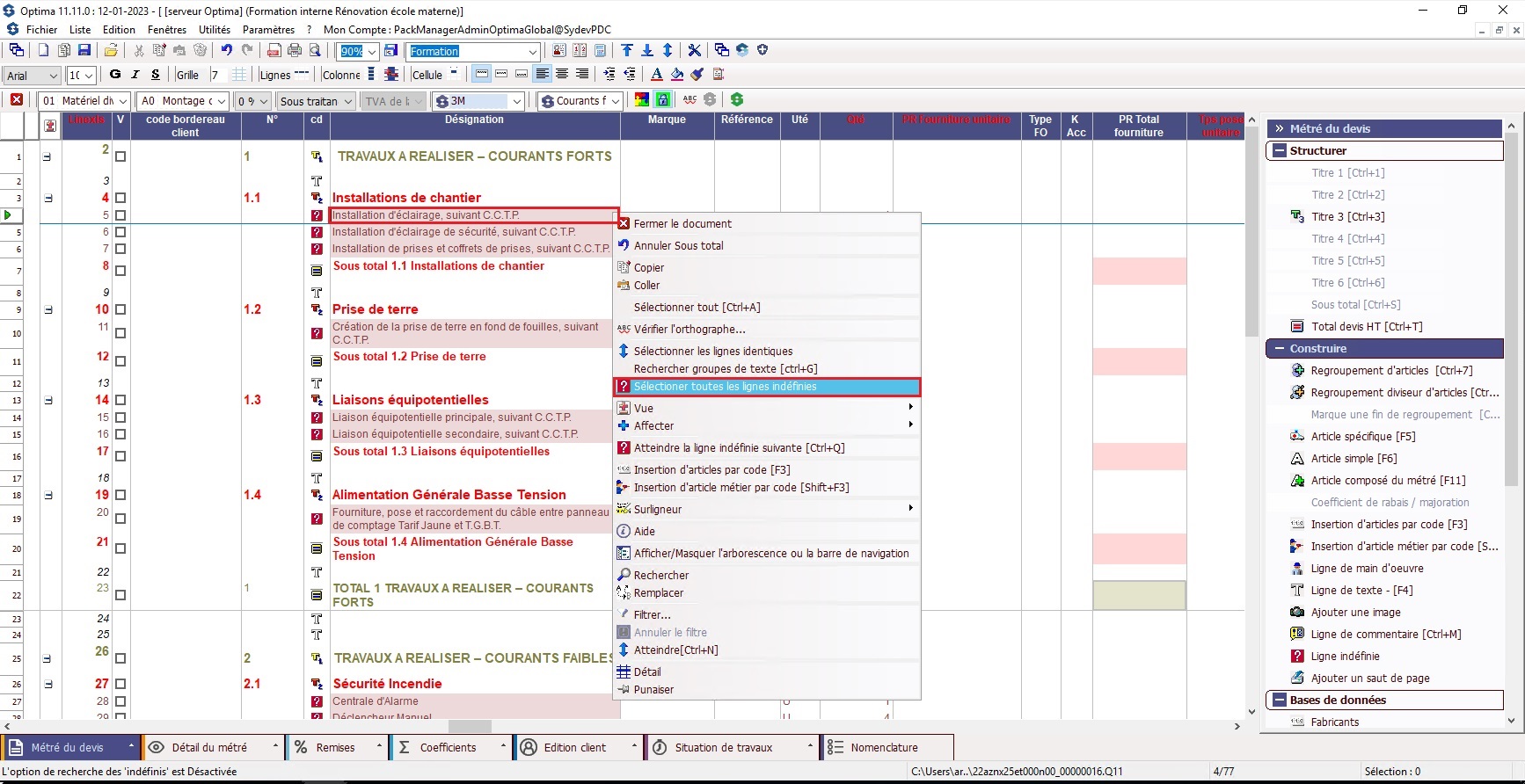The image size is (1525, 784).
Task: Click the red X button on the third toolbar
Action: click(x=17, y=100)
